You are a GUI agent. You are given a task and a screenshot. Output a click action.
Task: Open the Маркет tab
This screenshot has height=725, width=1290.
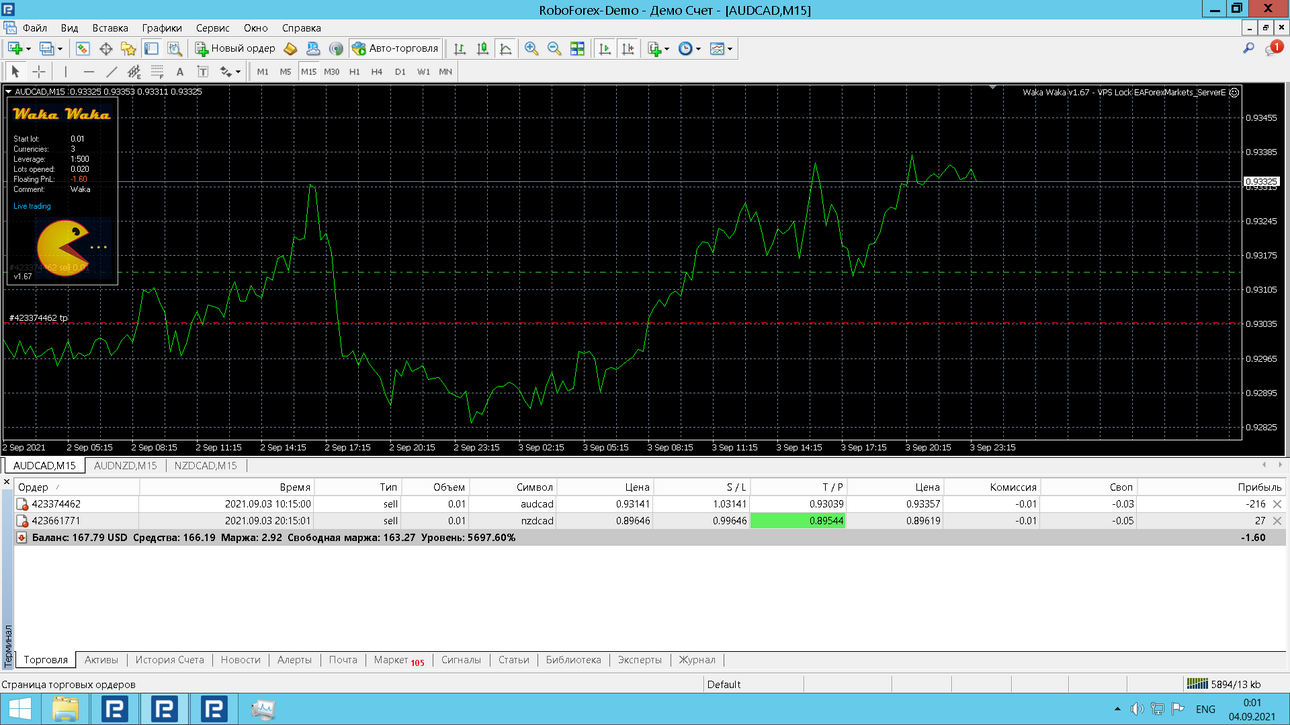coord(398,660)
